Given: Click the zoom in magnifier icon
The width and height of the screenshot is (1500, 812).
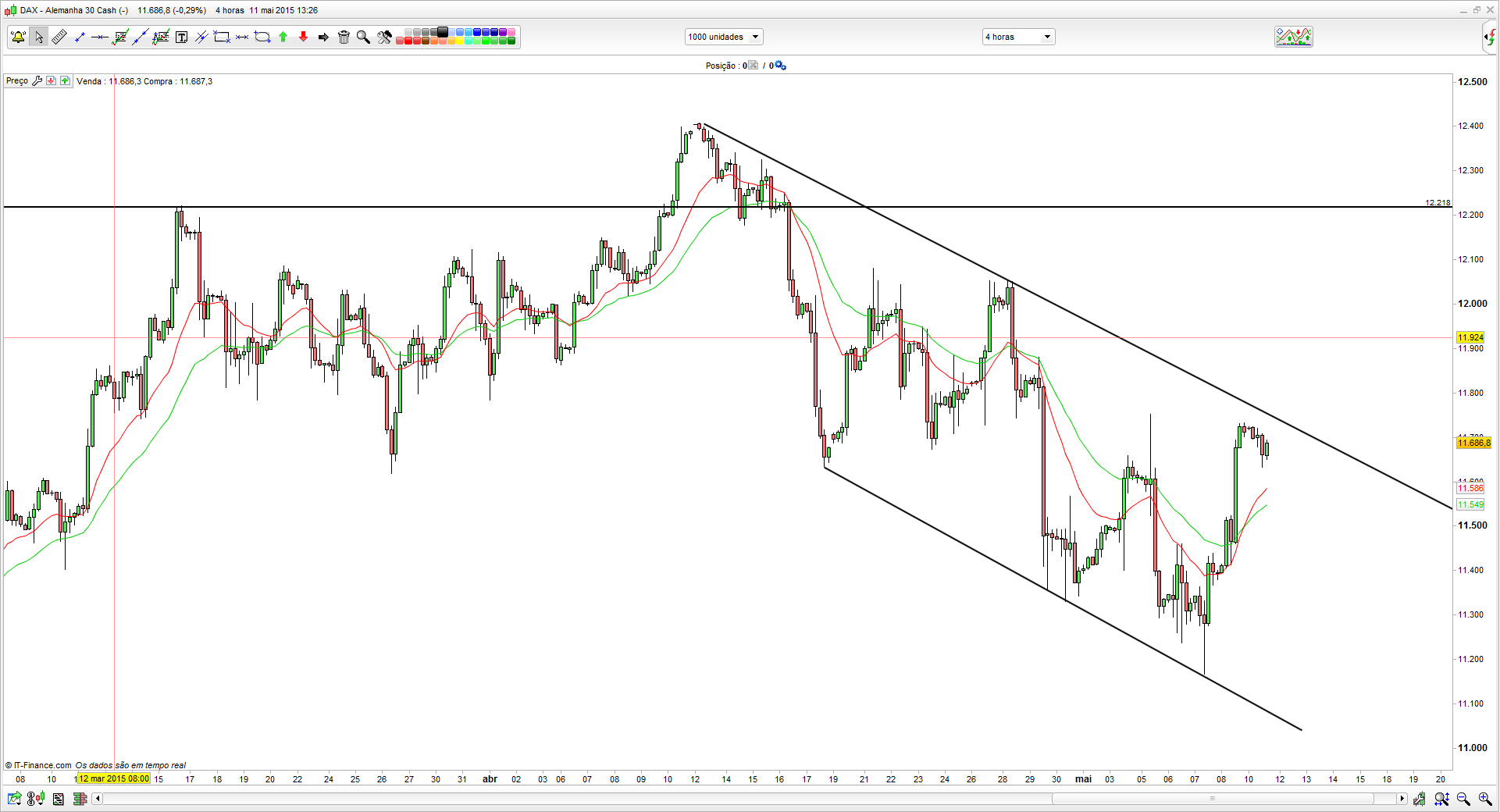Looking at the screenshot, I should click(1484, 799).
